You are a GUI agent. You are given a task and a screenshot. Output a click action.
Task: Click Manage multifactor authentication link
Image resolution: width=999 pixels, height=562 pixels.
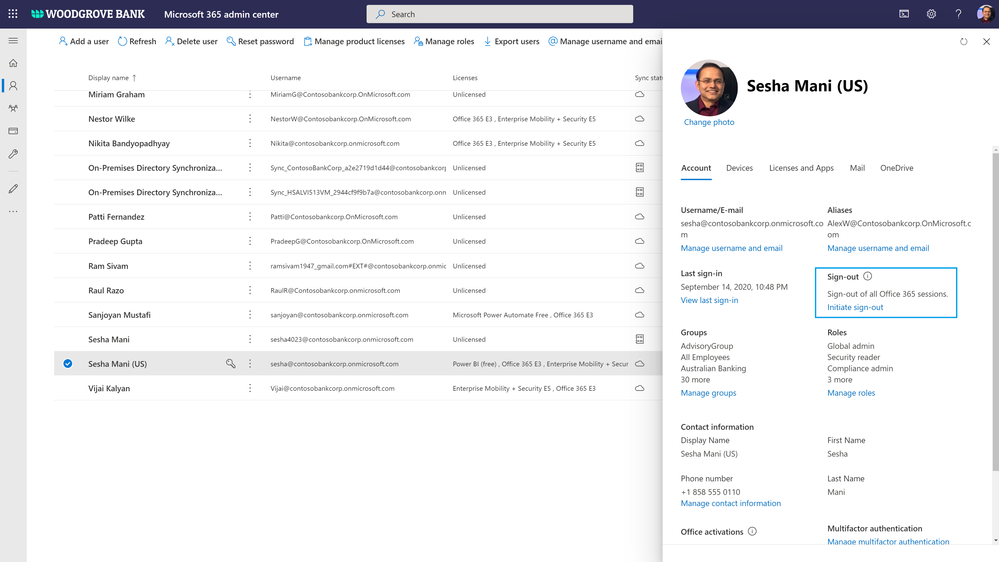pyautogui.click(x=888, y=542)
